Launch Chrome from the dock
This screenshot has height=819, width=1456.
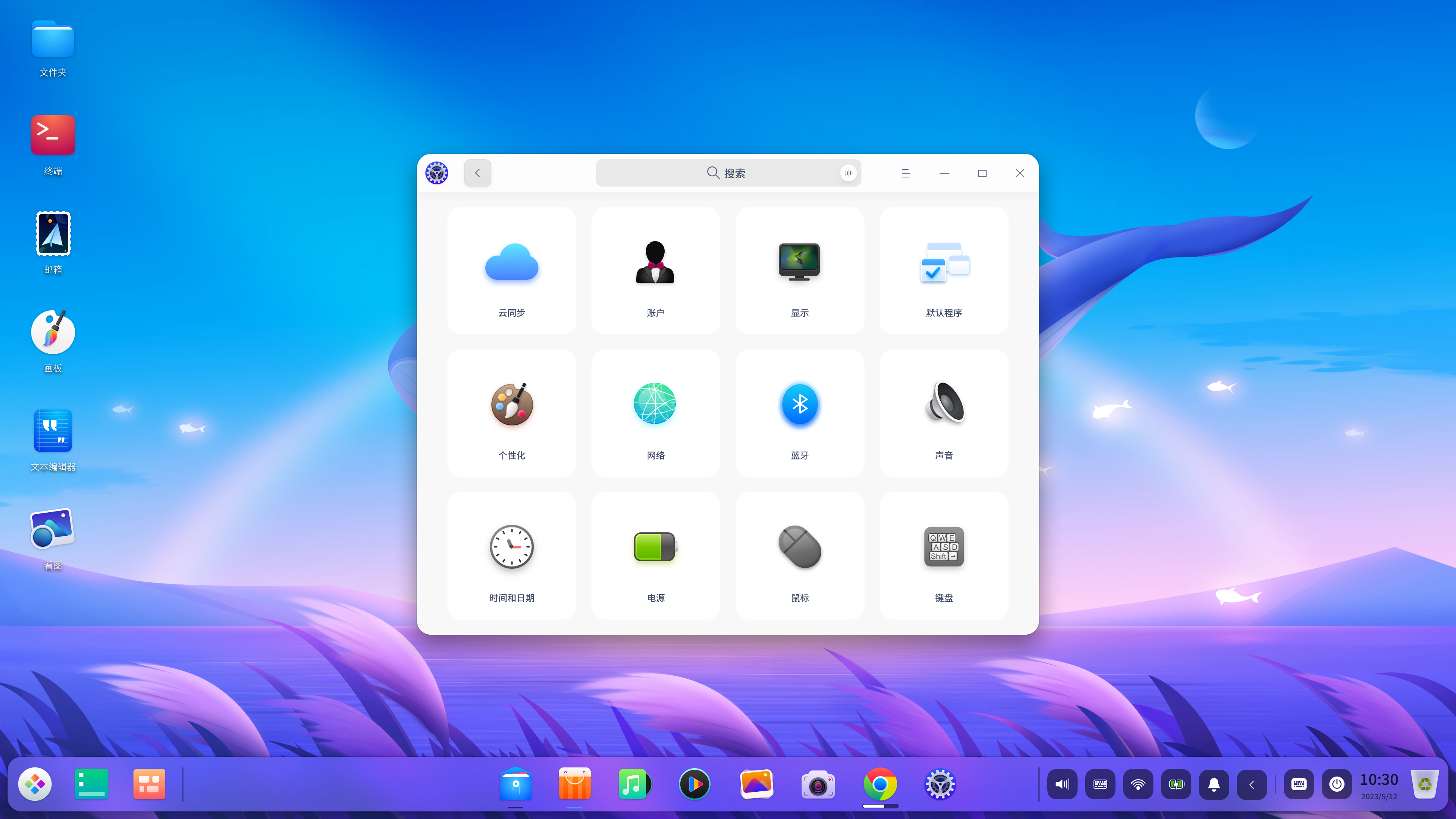click(880, 784)
